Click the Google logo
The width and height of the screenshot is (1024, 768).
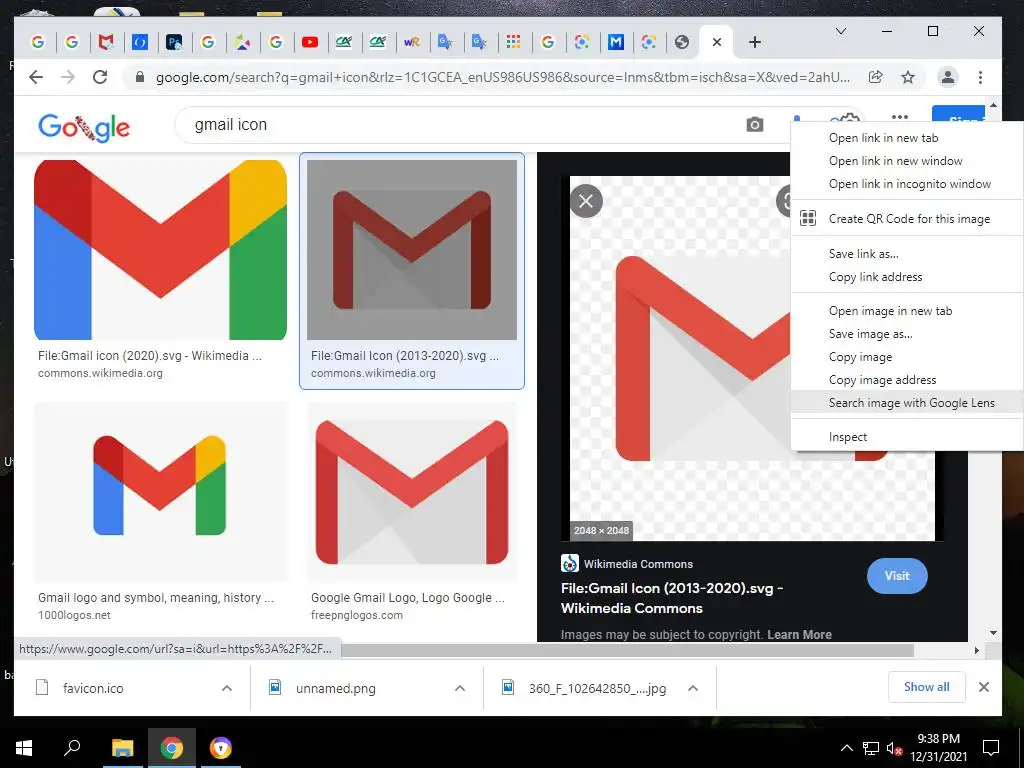click(84, 127)
